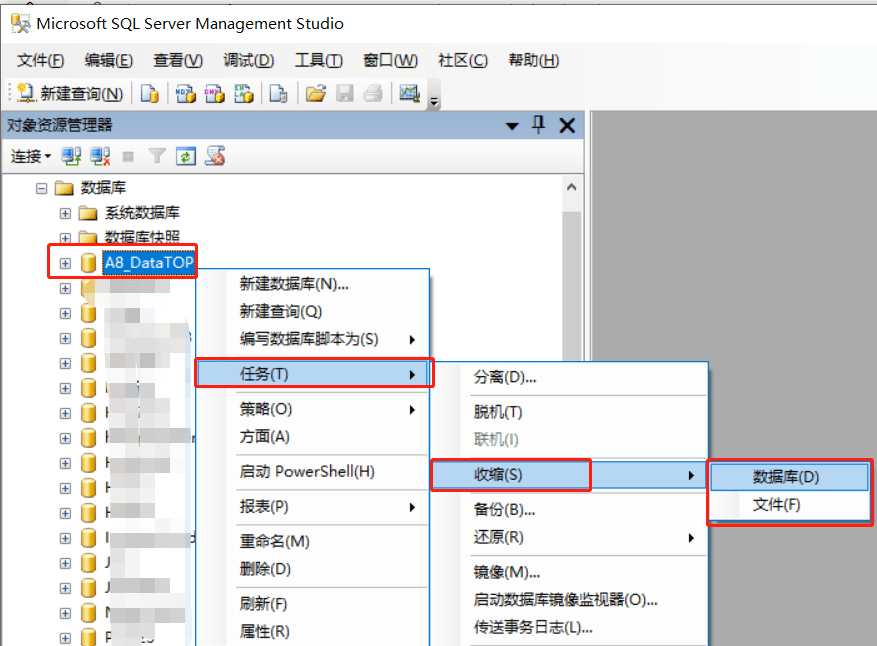
Task: Choose 数据库(D) in shrink submenu
Action: [789, 477]
